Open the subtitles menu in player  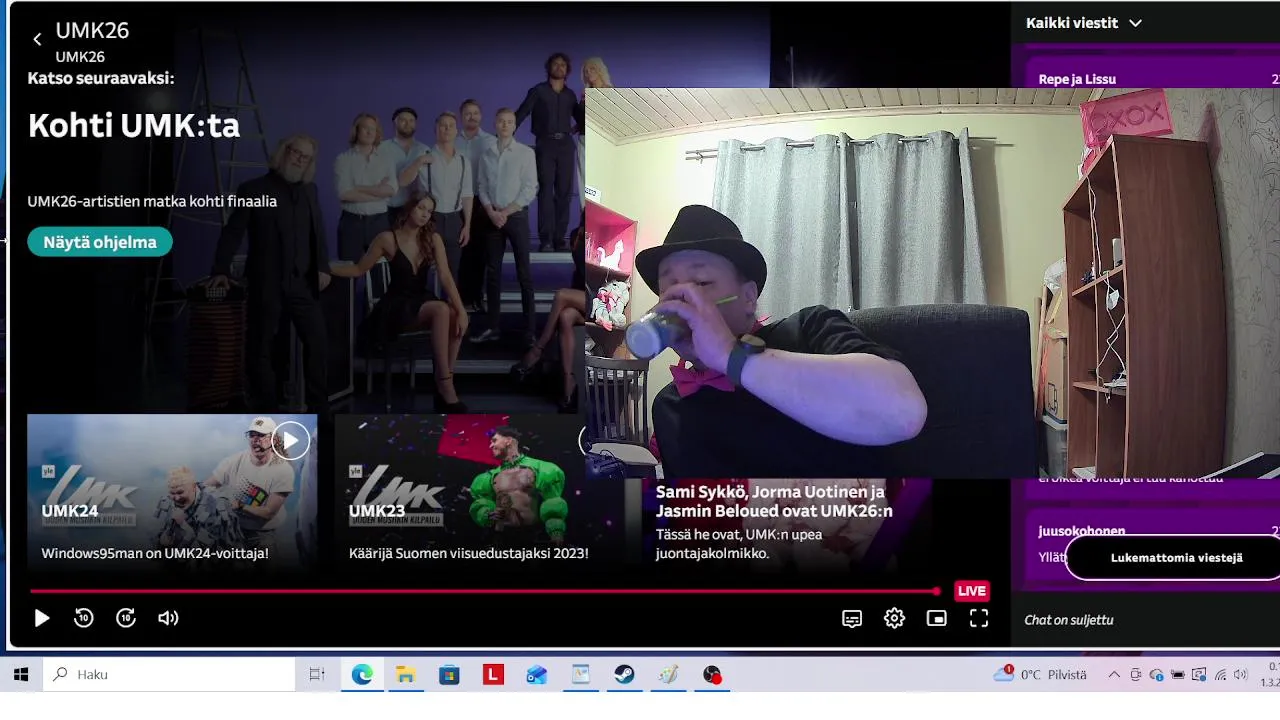[852, 619]
